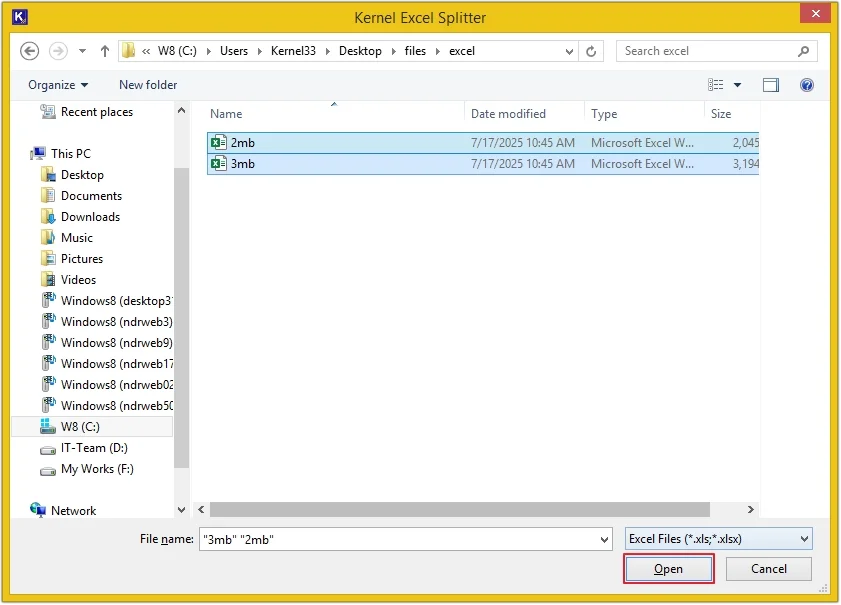Click W8 (C:) in the address breadcrumb
This screenshot has height=605, width=841.
point(177,51)
